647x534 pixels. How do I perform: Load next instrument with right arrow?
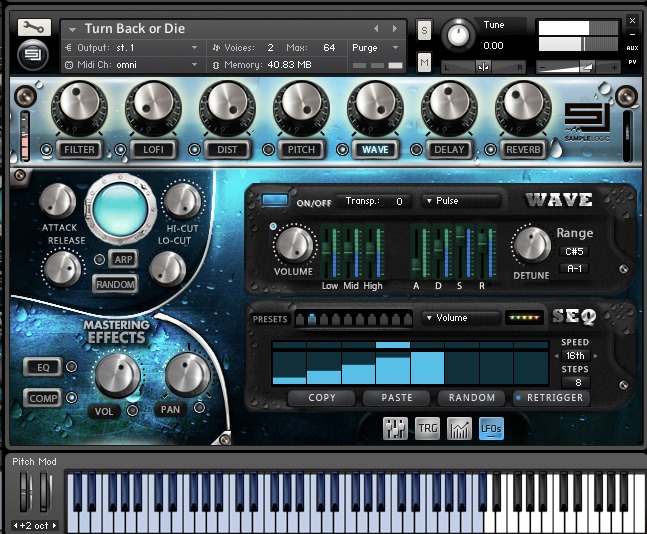397,28
